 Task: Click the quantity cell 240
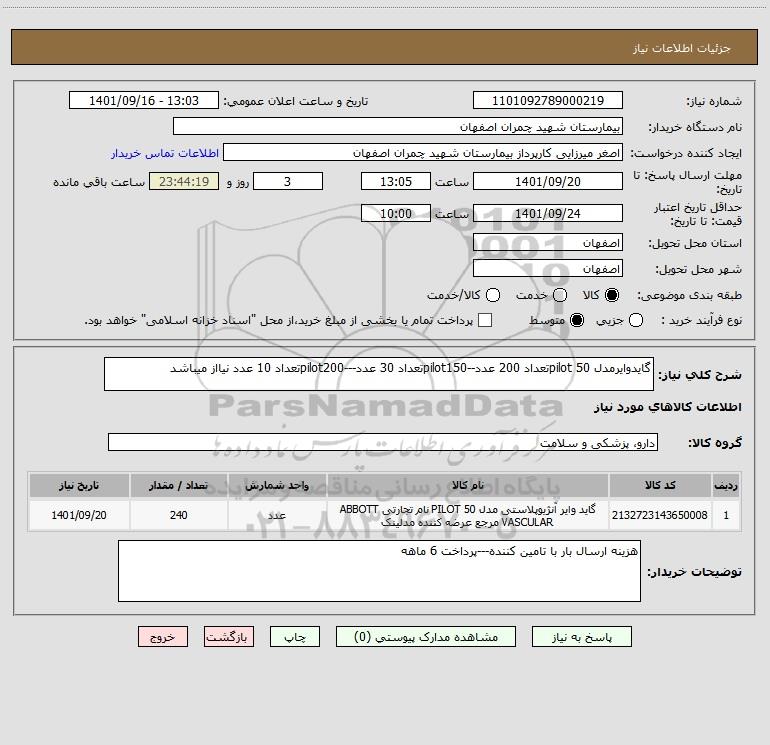click(x=178, y=515)
